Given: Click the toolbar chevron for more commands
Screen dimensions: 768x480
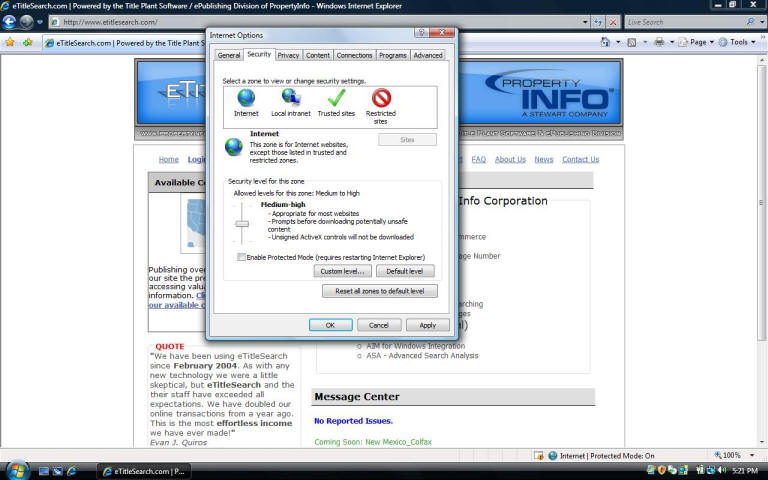Looking at the screenshot, I should (x=763, y=37).
